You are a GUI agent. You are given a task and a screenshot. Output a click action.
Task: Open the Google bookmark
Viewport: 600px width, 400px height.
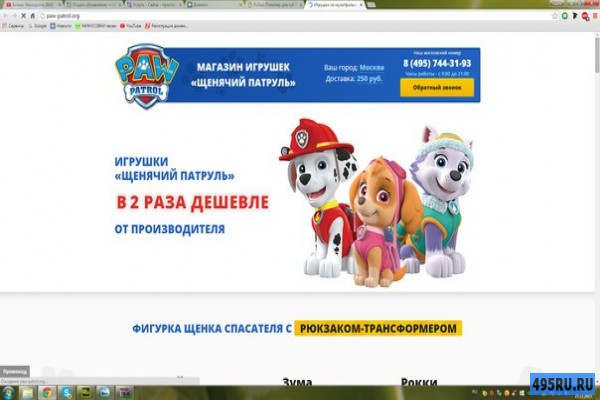click(37, 26)
